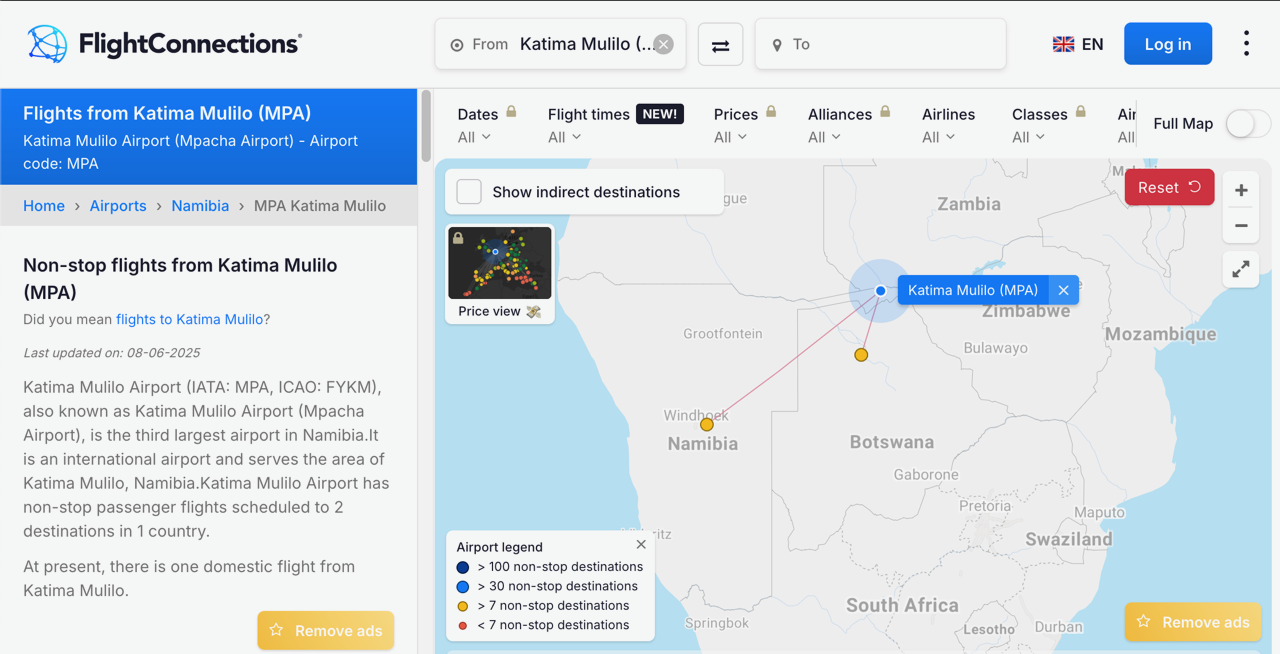Click the FlightConnections logo

point(165,44)
